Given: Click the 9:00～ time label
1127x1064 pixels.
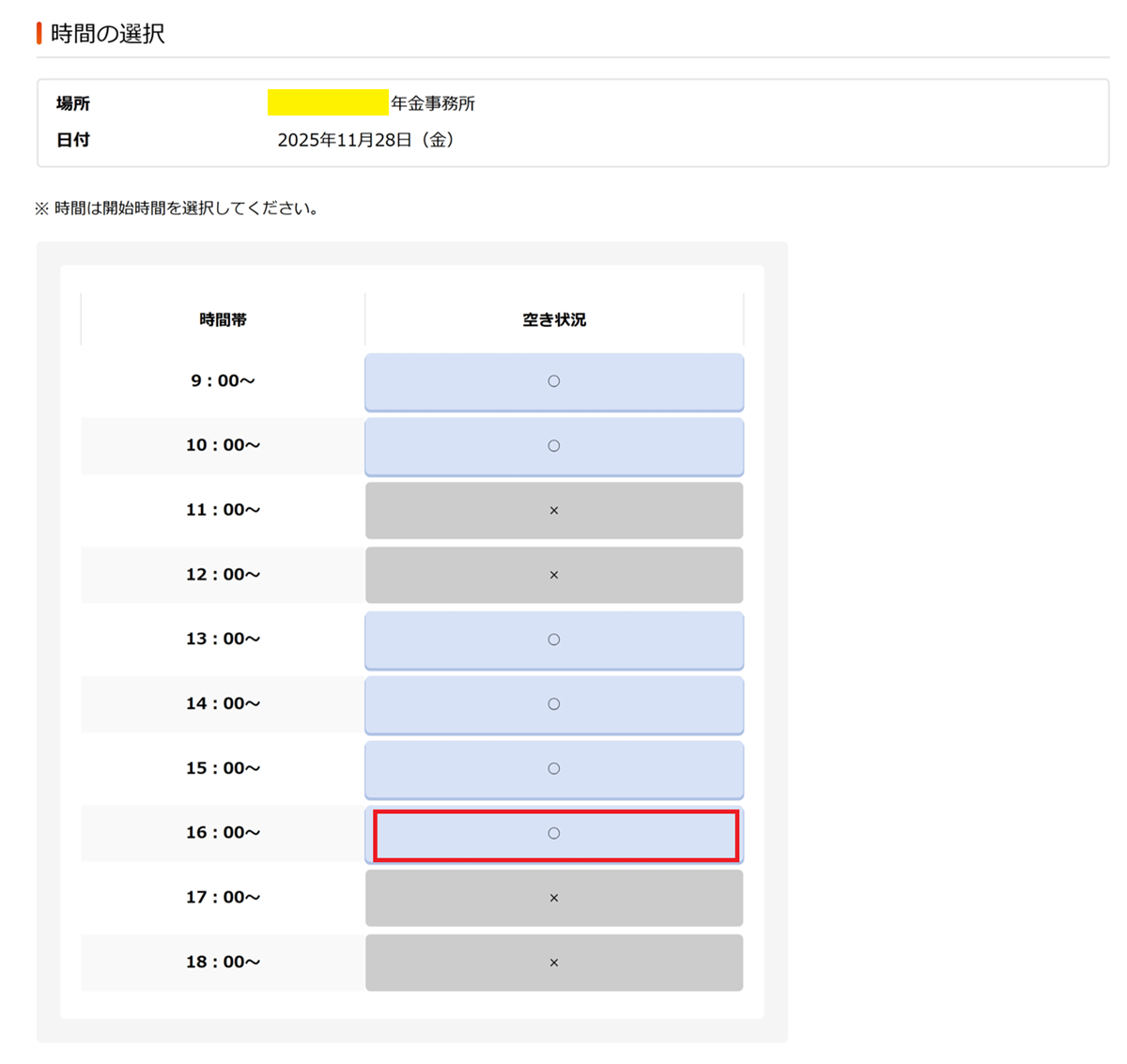Looking at the screenshot, I should (223, 381).
